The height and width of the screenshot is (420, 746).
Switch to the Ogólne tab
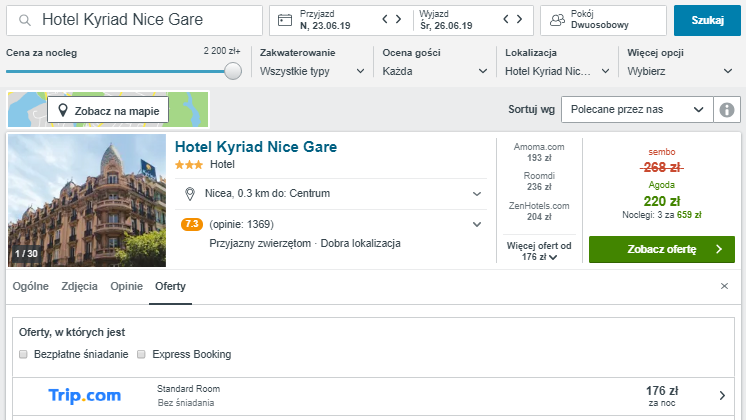30,286
